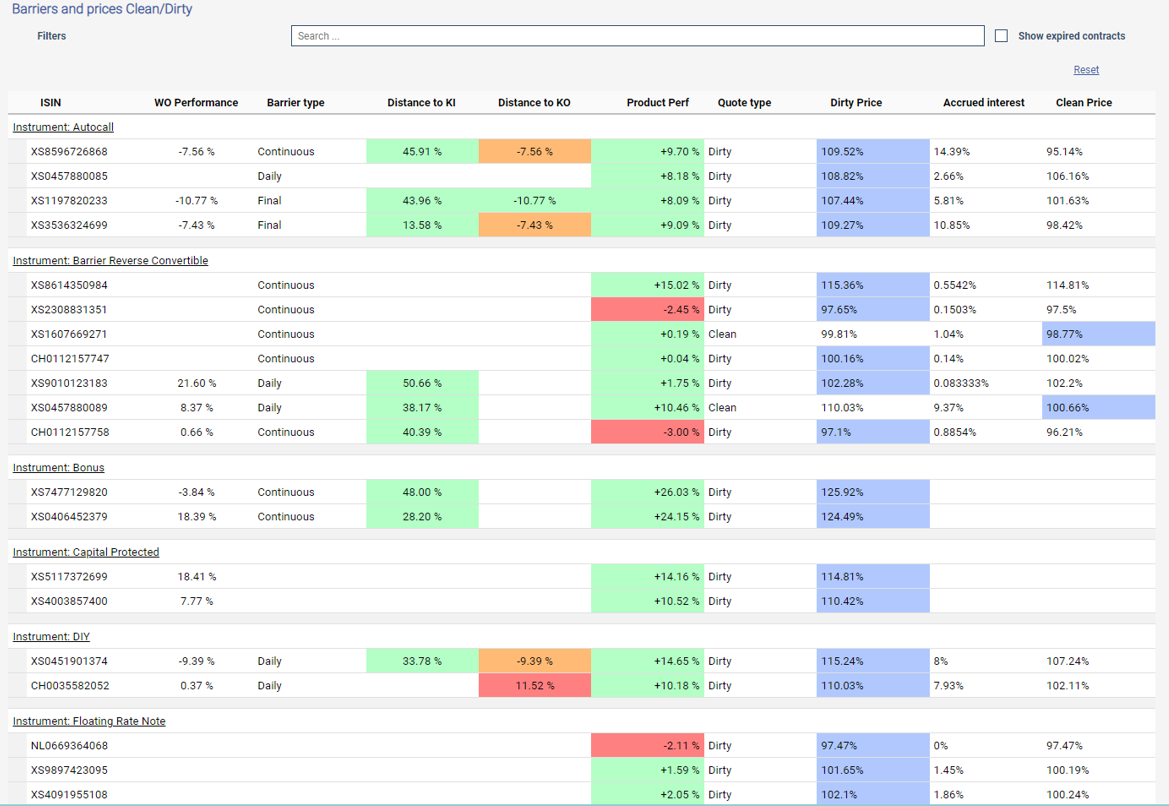Select ISIN CH0112157758
This screenshot has width=1169, height=806.
70,432
